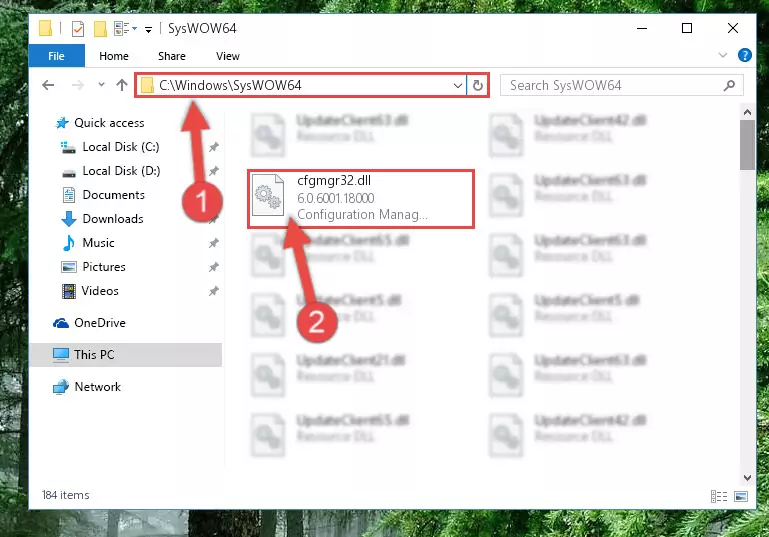This screenshot has height=537, width=769.
Task: Refresh the SysWOW64 folder
Action: pos(478,86)
